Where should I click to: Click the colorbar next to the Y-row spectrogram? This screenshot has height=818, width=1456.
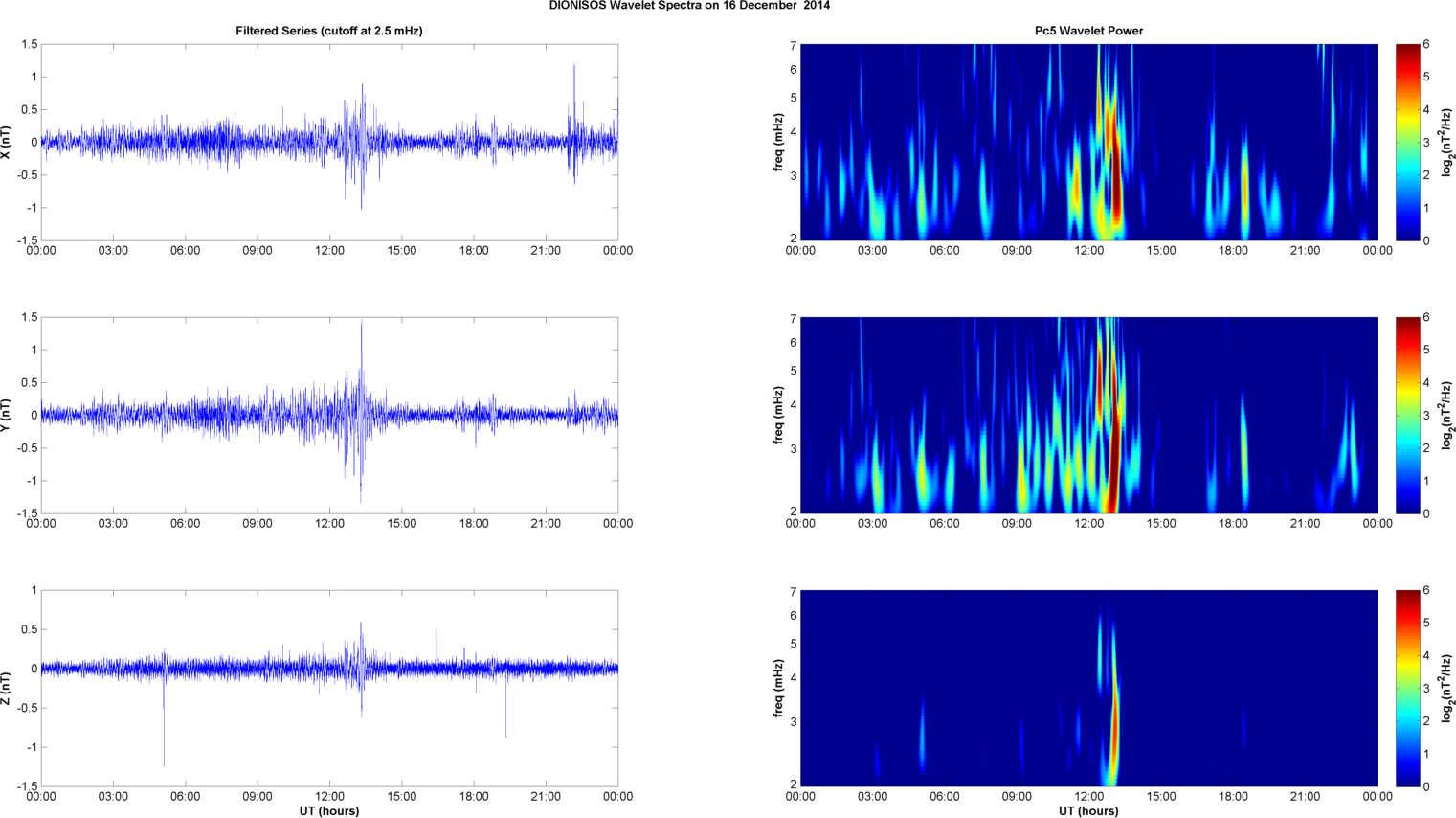[x=1407, y=415]
